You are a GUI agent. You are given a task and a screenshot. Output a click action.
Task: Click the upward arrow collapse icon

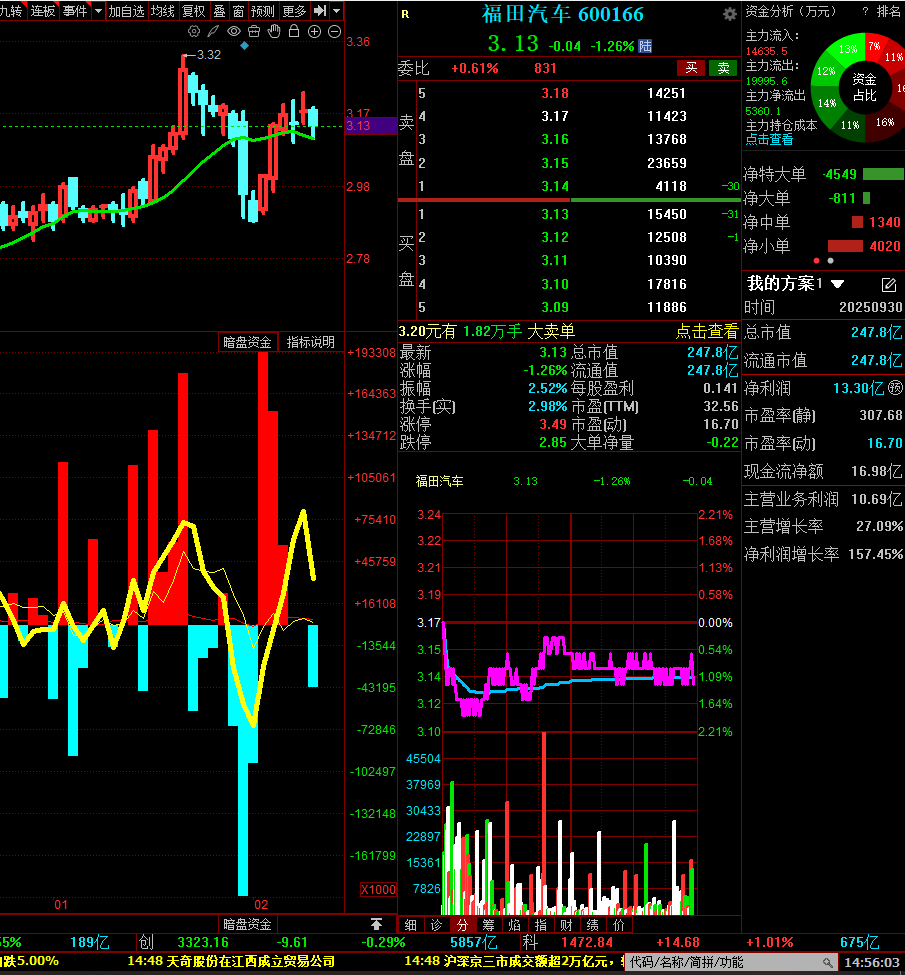coord(376,924)
